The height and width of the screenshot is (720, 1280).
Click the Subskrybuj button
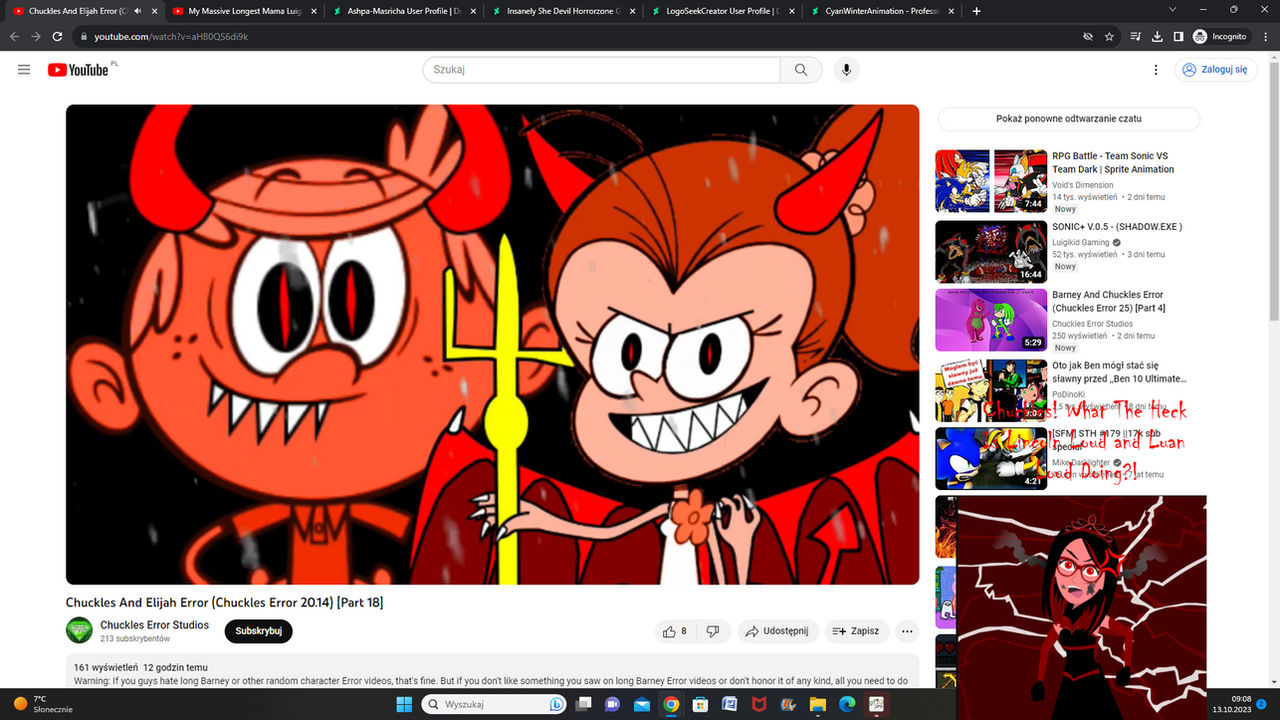click(x=259, y=631)
